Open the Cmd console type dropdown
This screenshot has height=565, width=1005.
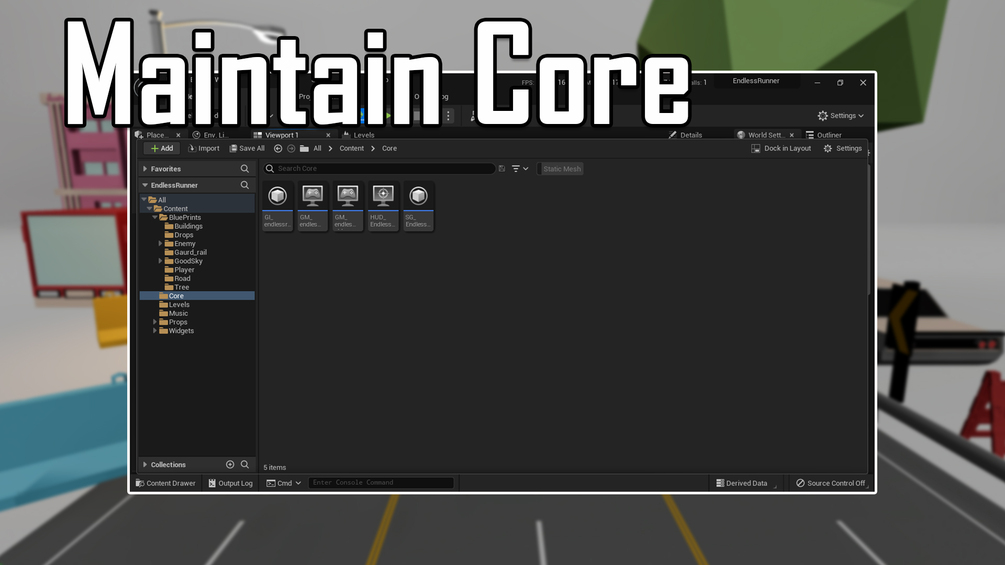(283, 483)
